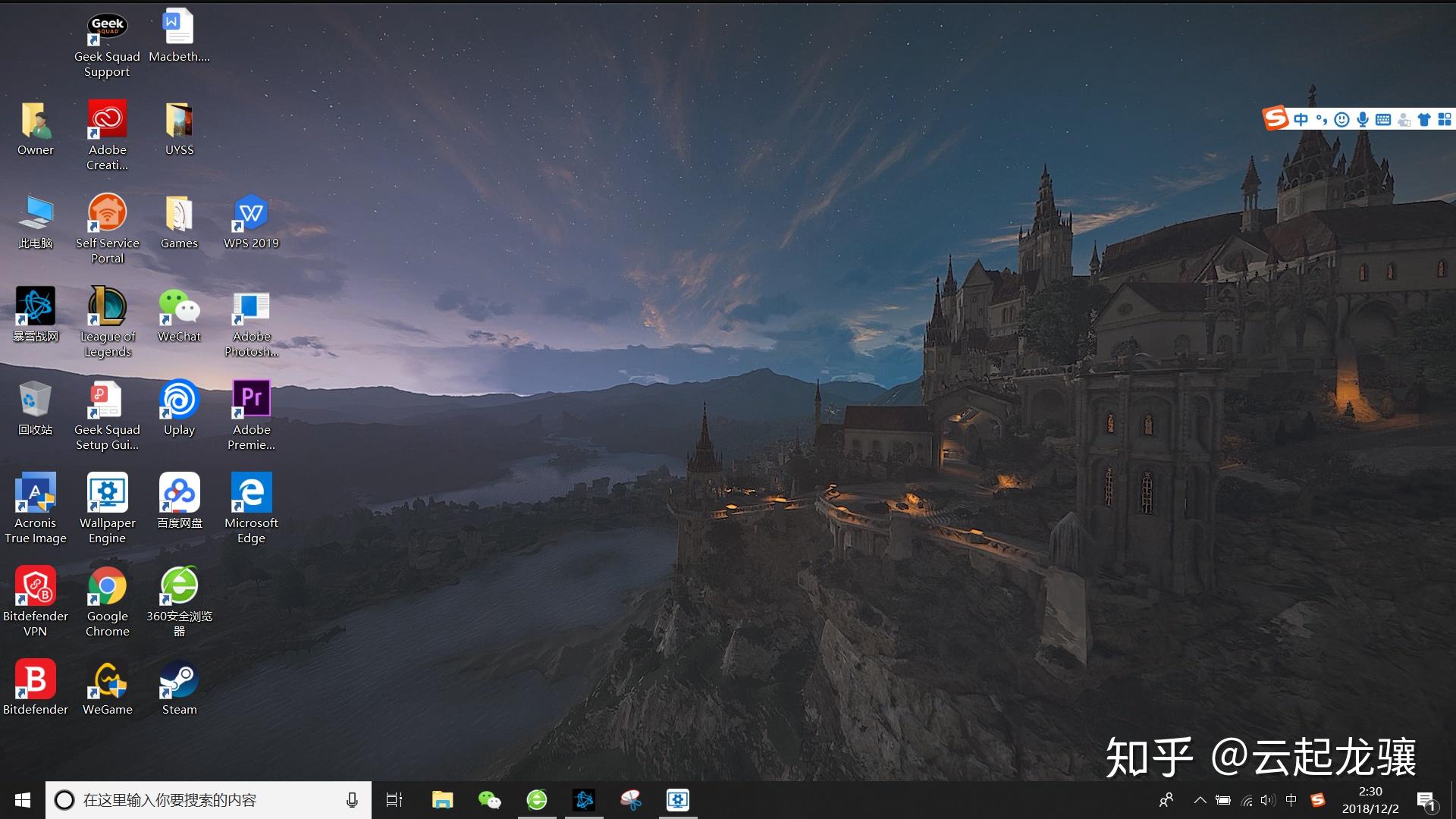
Task: Switch to WeChat in the taskbar
Action: [x=489, y=800]
